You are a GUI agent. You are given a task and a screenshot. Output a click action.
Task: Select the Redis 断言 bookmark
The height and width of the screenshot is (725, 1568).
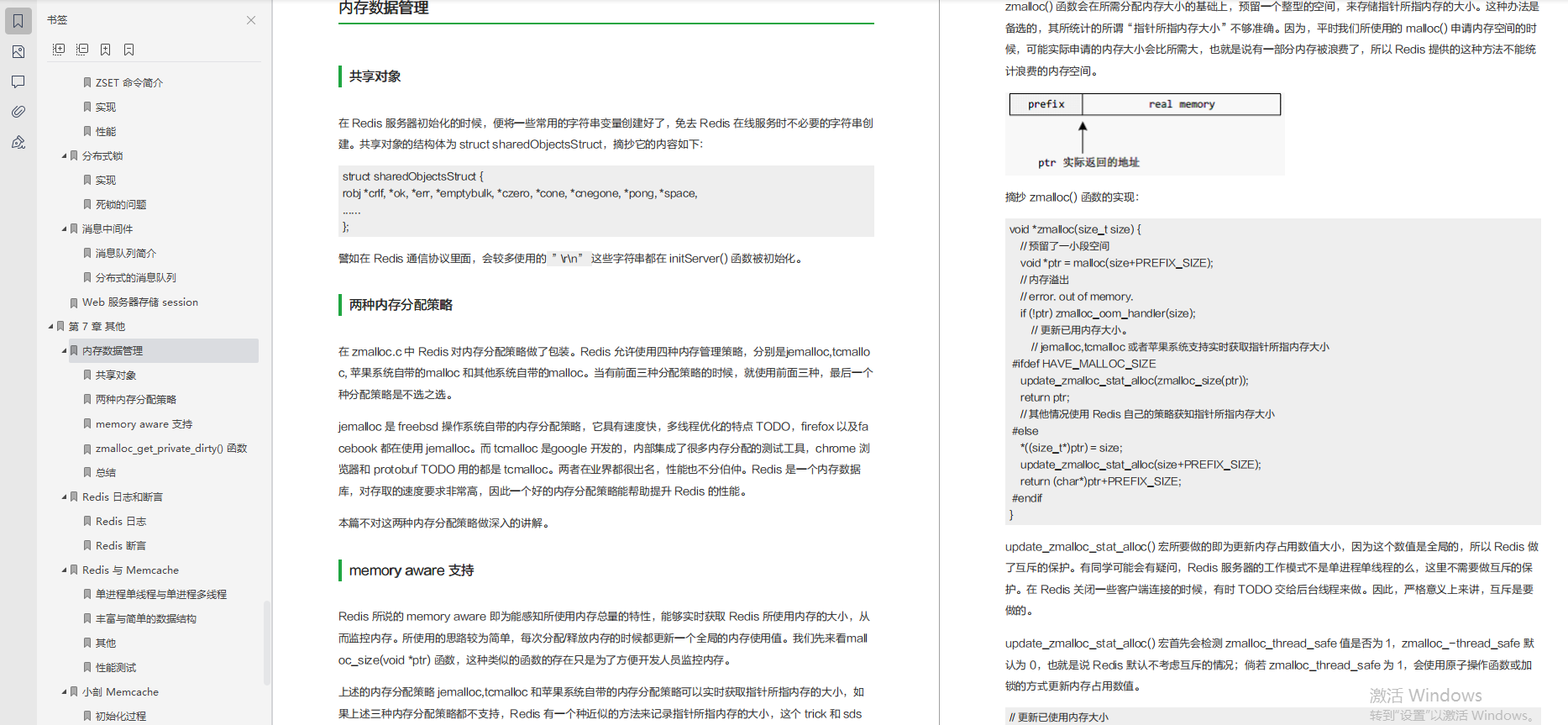click(x=121, y=545)
